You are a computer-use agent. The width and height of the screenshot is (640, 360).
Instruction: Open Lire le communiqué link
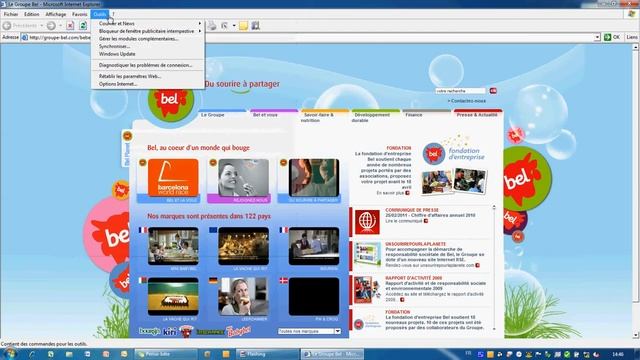(407, 221)
